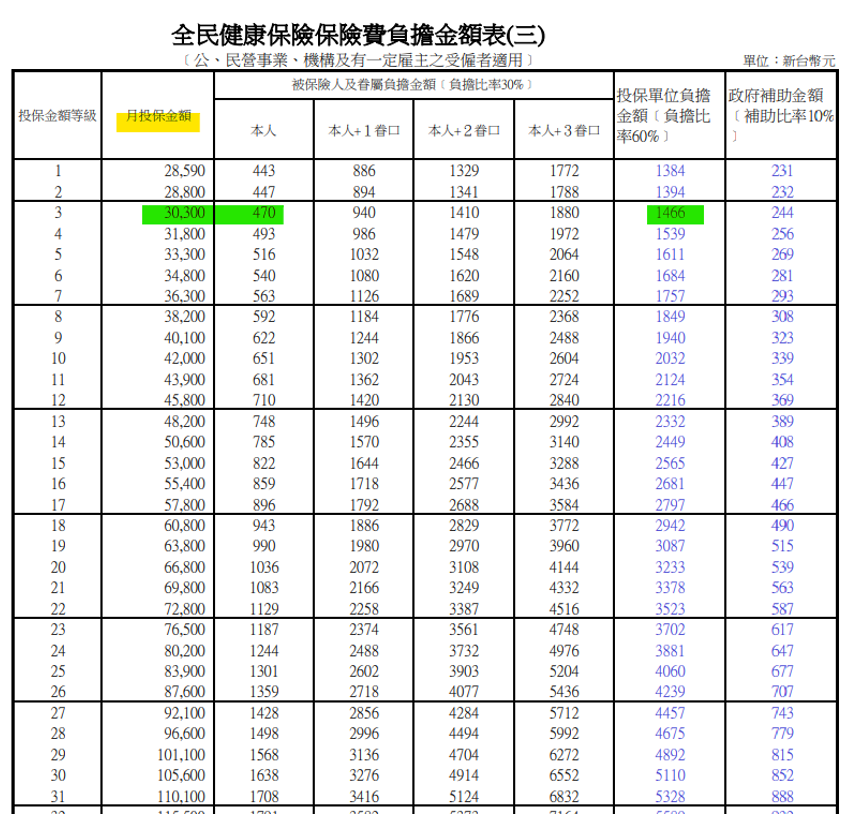Click 6832 in the 本人+3眷口 column
The height and width of the screenshot is (815, 850).
click(564, 797)
